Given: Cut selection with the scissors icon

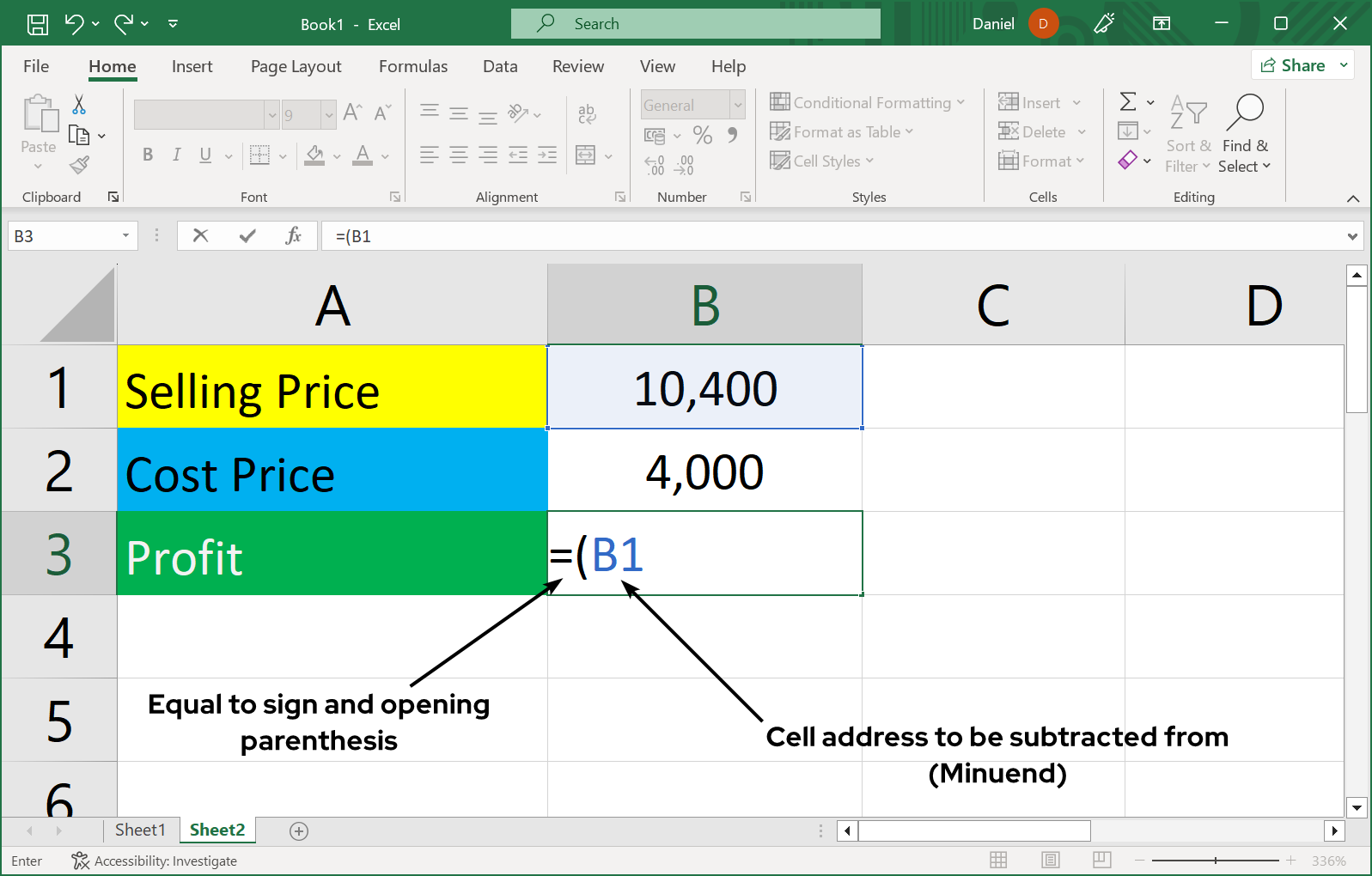Looking at the screenshot, I should [79, 105].
